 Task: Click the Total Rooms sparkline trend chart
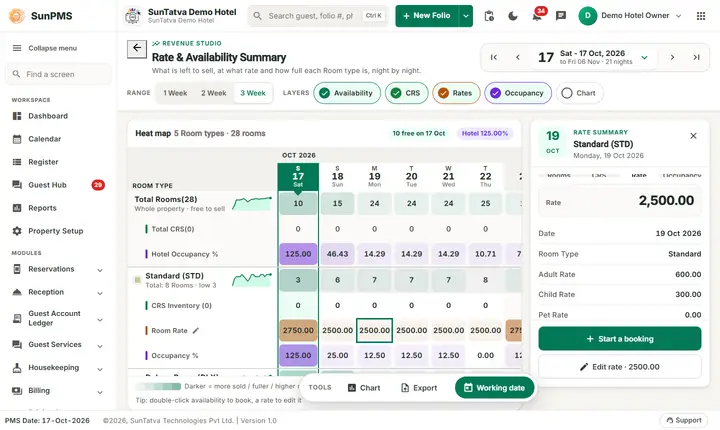pos(252,204)
